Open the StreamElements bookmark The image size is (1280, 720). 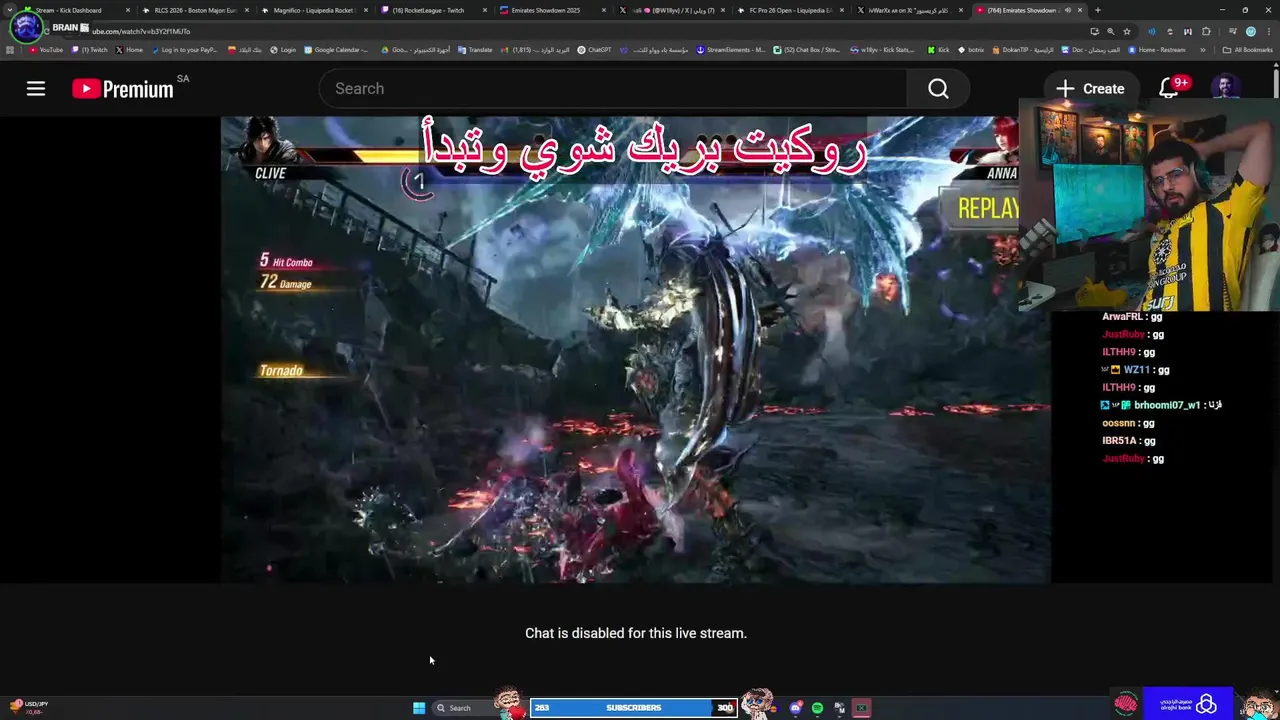click(731, 49)
